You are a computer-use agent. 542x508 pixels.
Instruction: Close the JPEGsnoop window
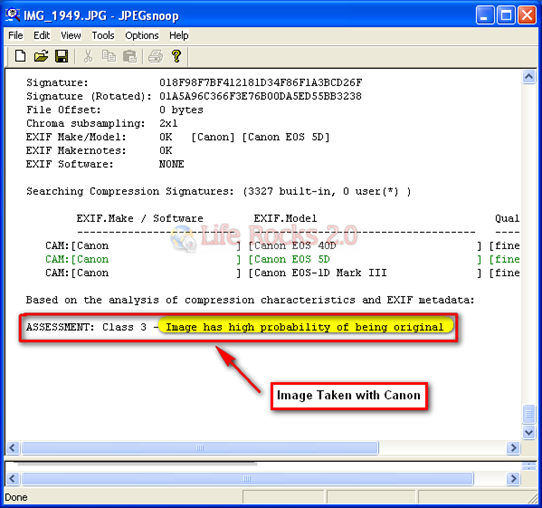tap(527, 15)
